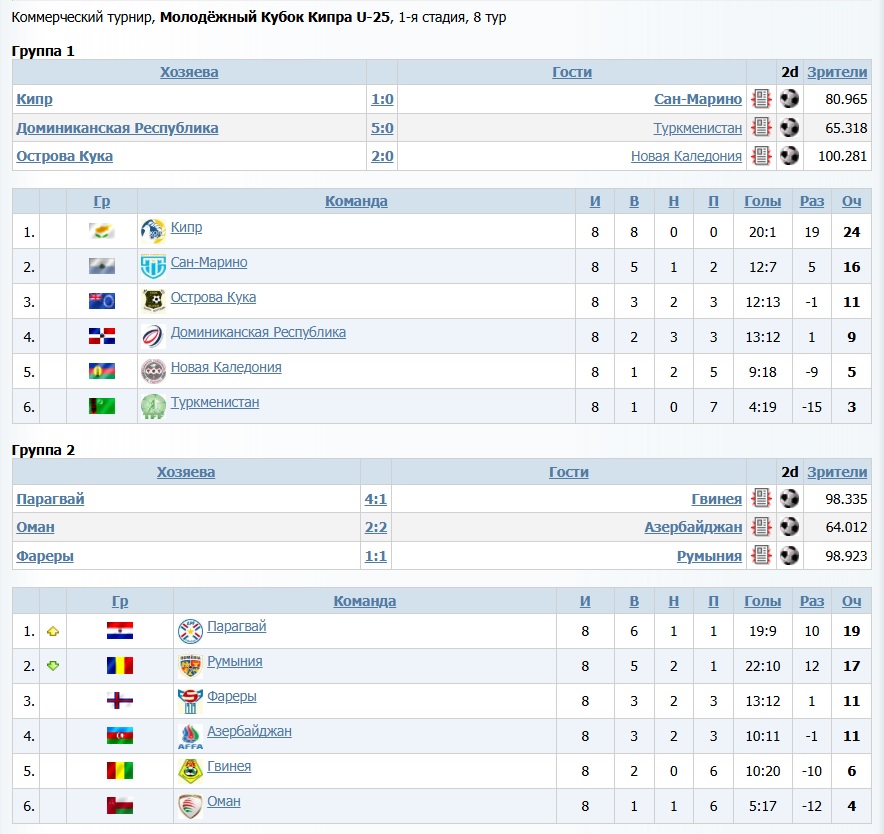The height and width of the screenshot is (834, 884).
Task: Click Azerbaijan AFFA logo in Group 2
Action: point(189,736)
